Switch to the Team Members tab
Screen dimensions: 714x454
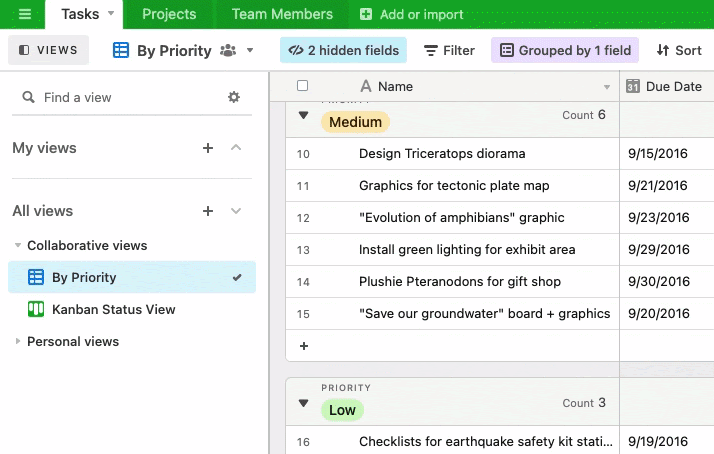282,14
